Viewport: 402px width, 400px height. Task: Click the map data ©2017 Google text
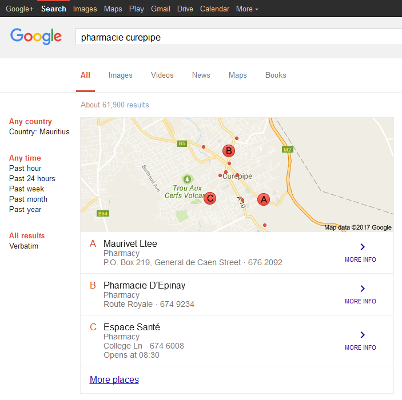(358, 227)
